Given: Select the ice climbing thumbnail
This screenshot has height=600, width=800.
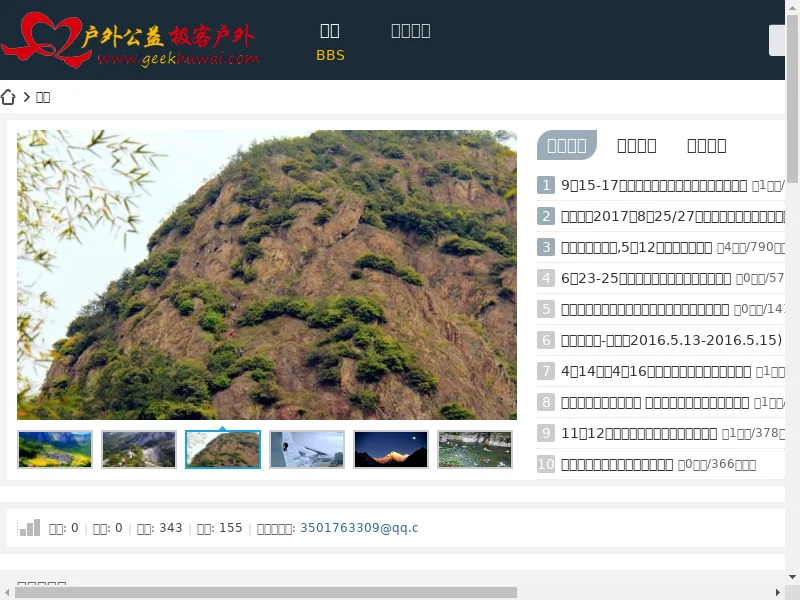Looking at the screenshot, I should [x=307, y=449].
